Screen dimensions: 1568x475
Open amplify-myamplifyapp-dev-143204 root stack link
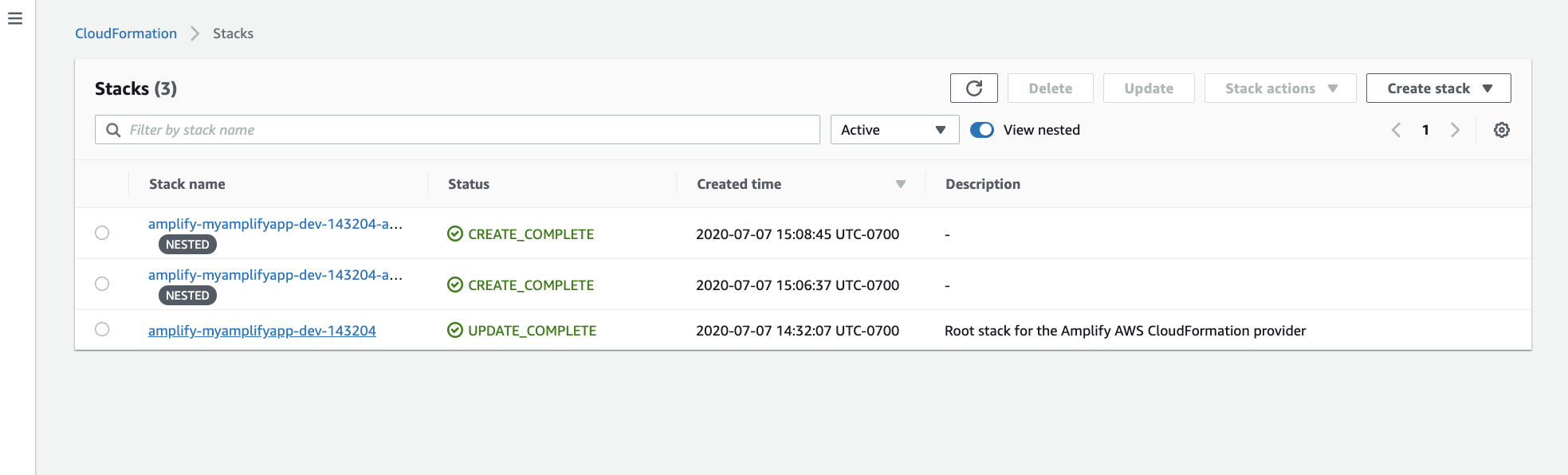(262, 331)
